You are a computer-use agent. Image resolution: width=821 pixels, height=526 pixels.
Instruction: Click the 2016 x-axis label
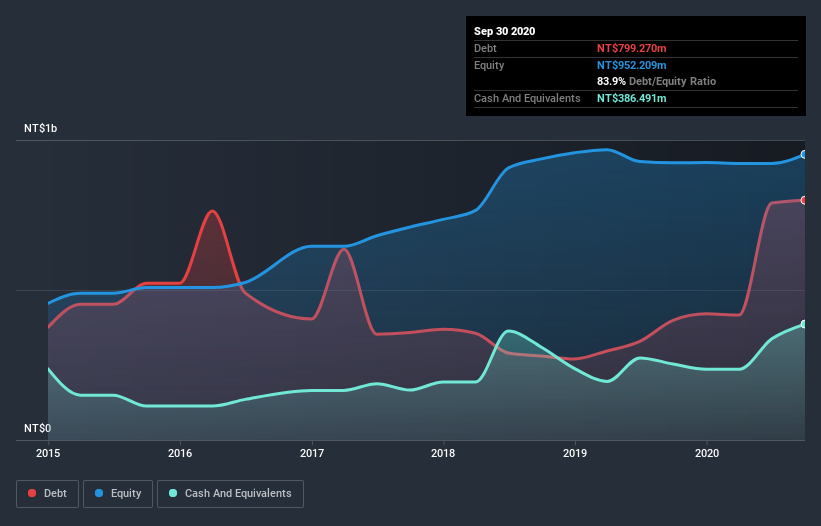coord(180,453)
